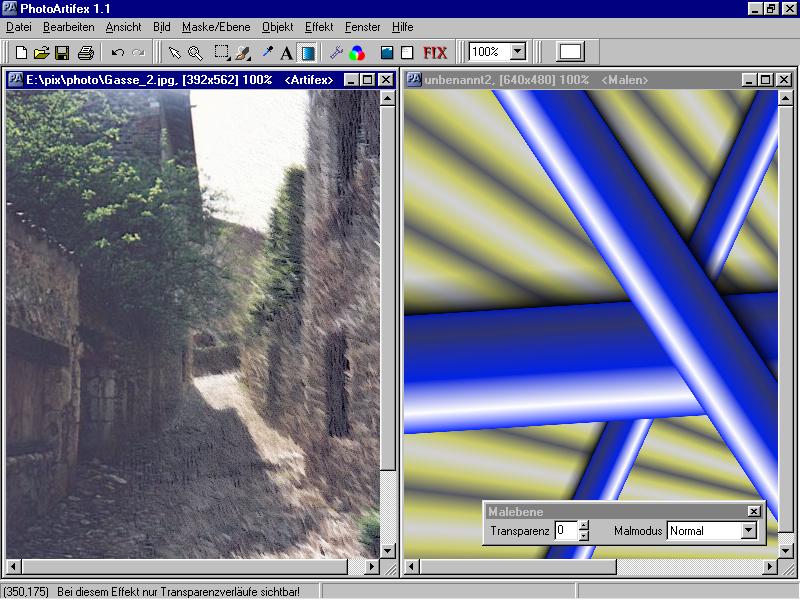Click status text about Transparenzverläufe

point(178,592)
